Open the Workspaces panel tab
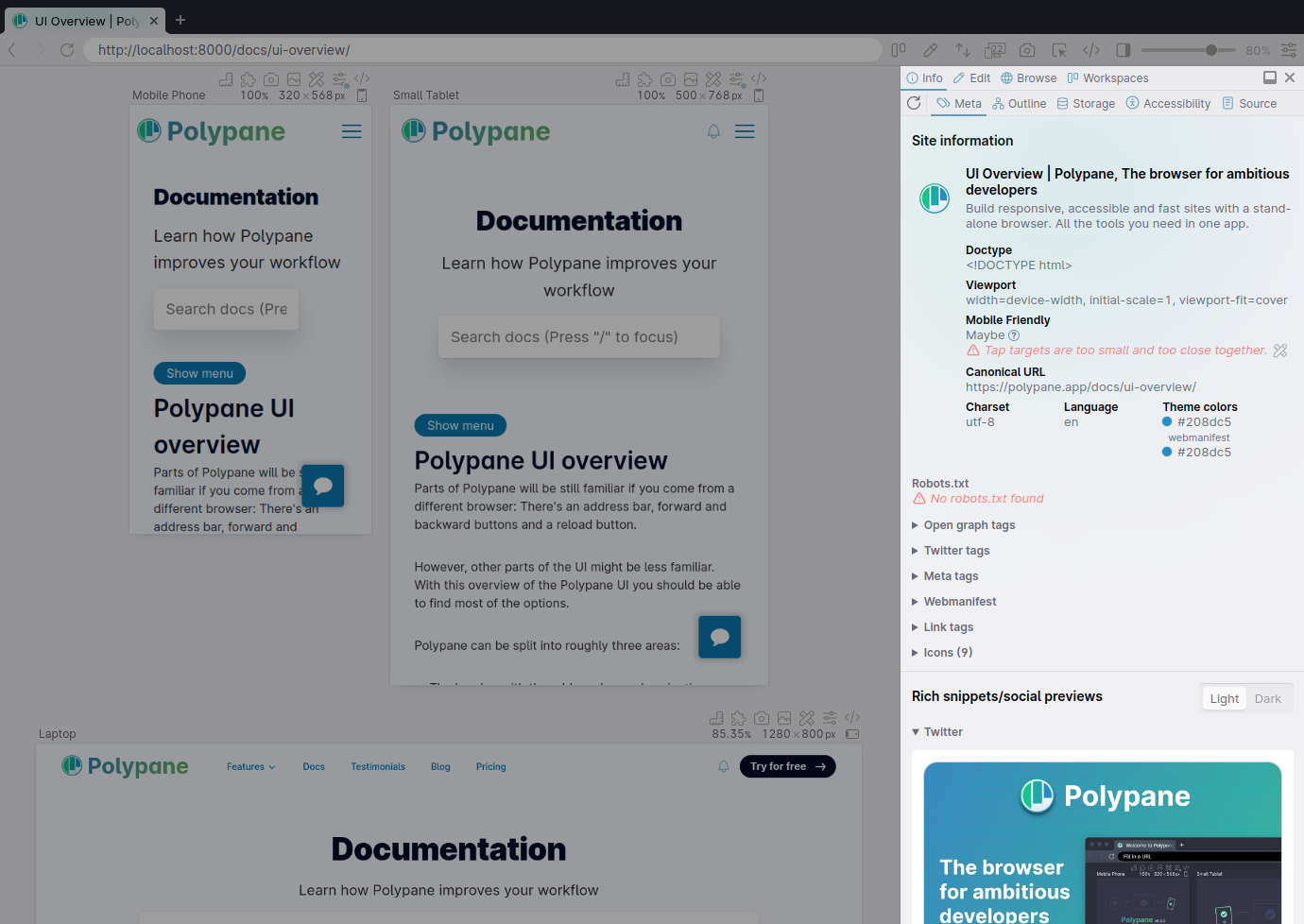This screenshot has width=1304, height=924. tap(1108, 78)
